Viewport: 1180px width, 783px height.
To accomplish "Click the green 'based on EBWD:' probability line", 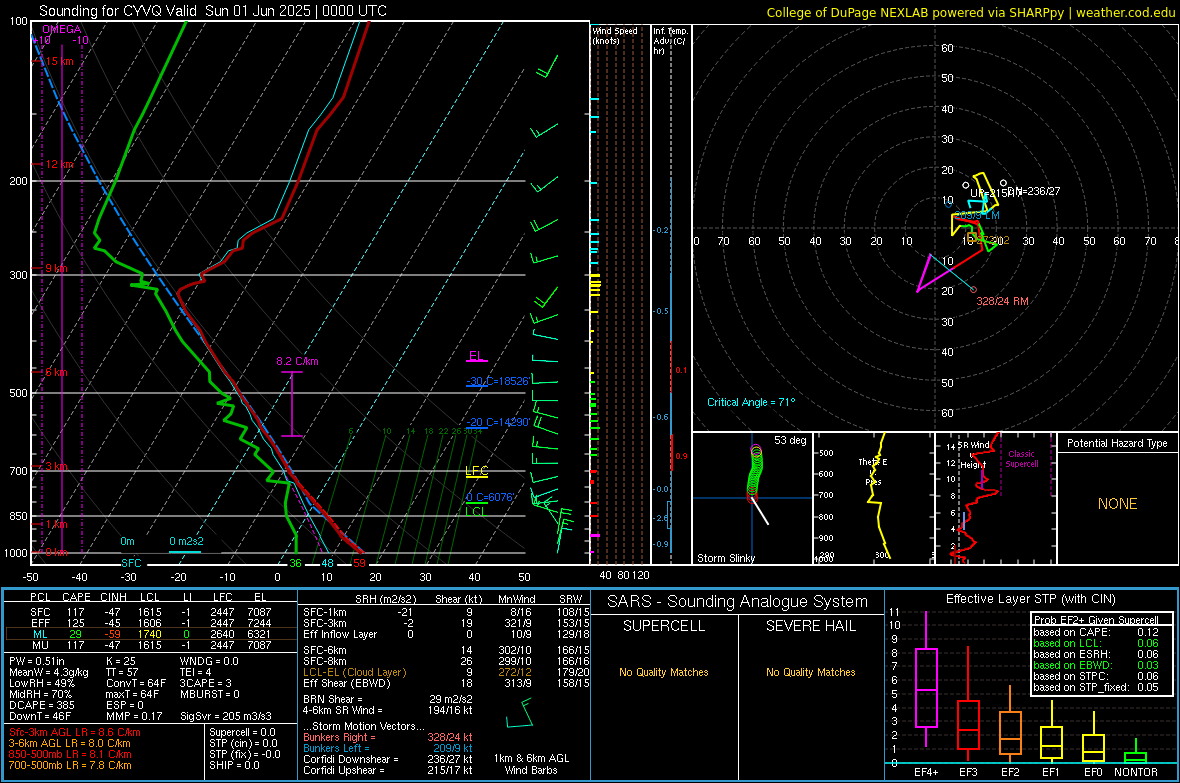I will pyautogui.click(x=1096, y=665).
